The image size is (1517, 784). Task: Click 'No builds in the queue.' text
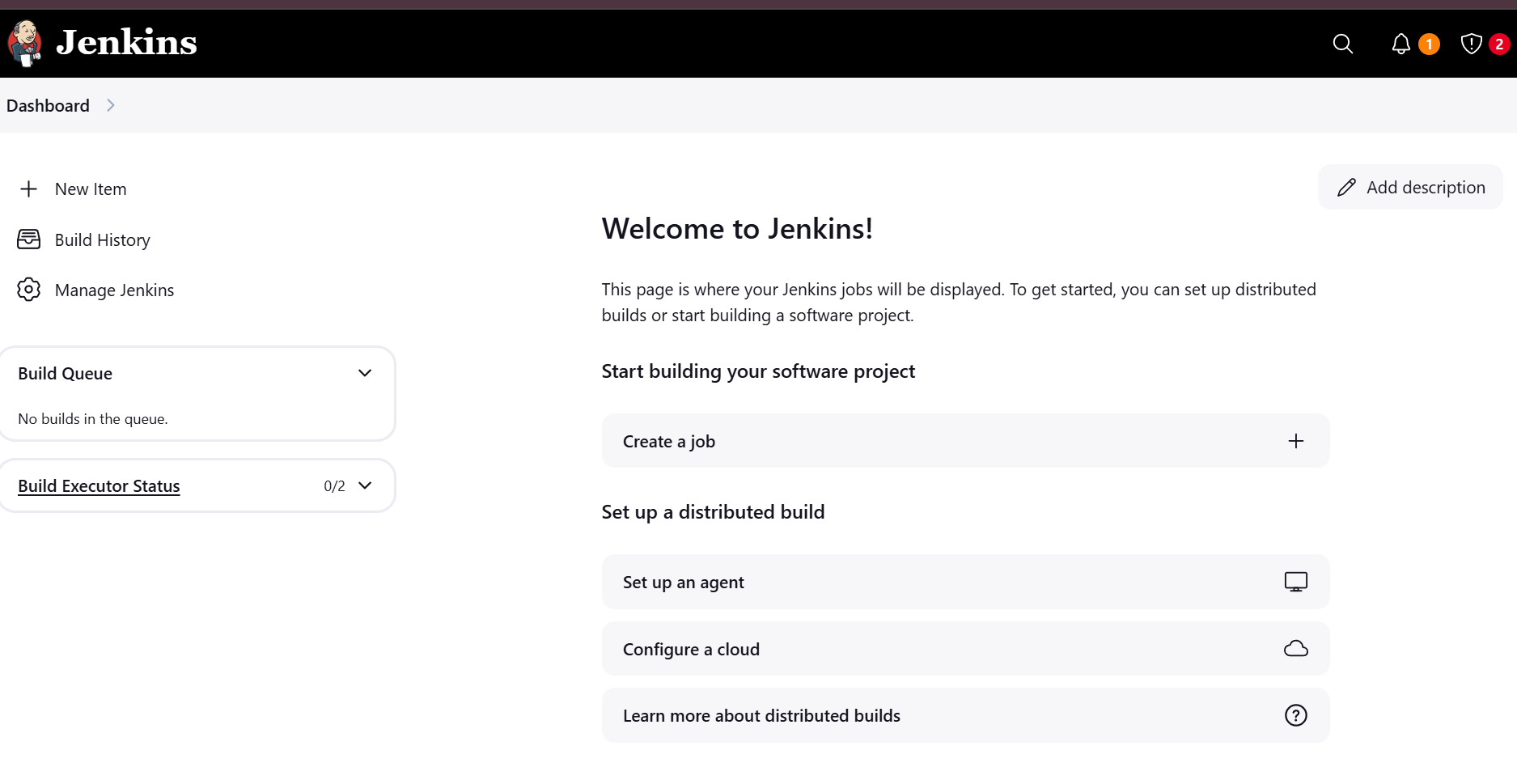coord(93,419)
